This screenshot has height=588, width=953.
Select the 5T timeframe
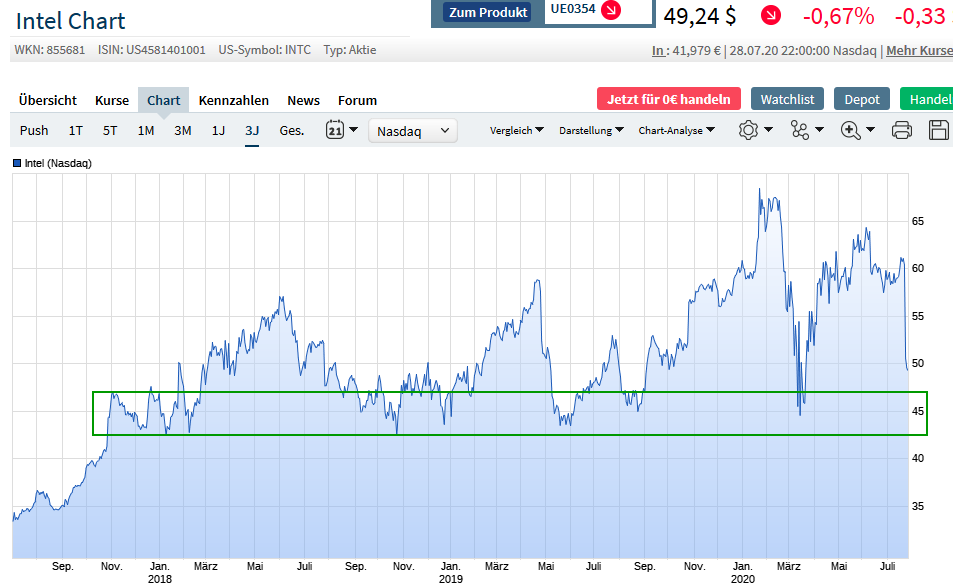coord(110,131)
